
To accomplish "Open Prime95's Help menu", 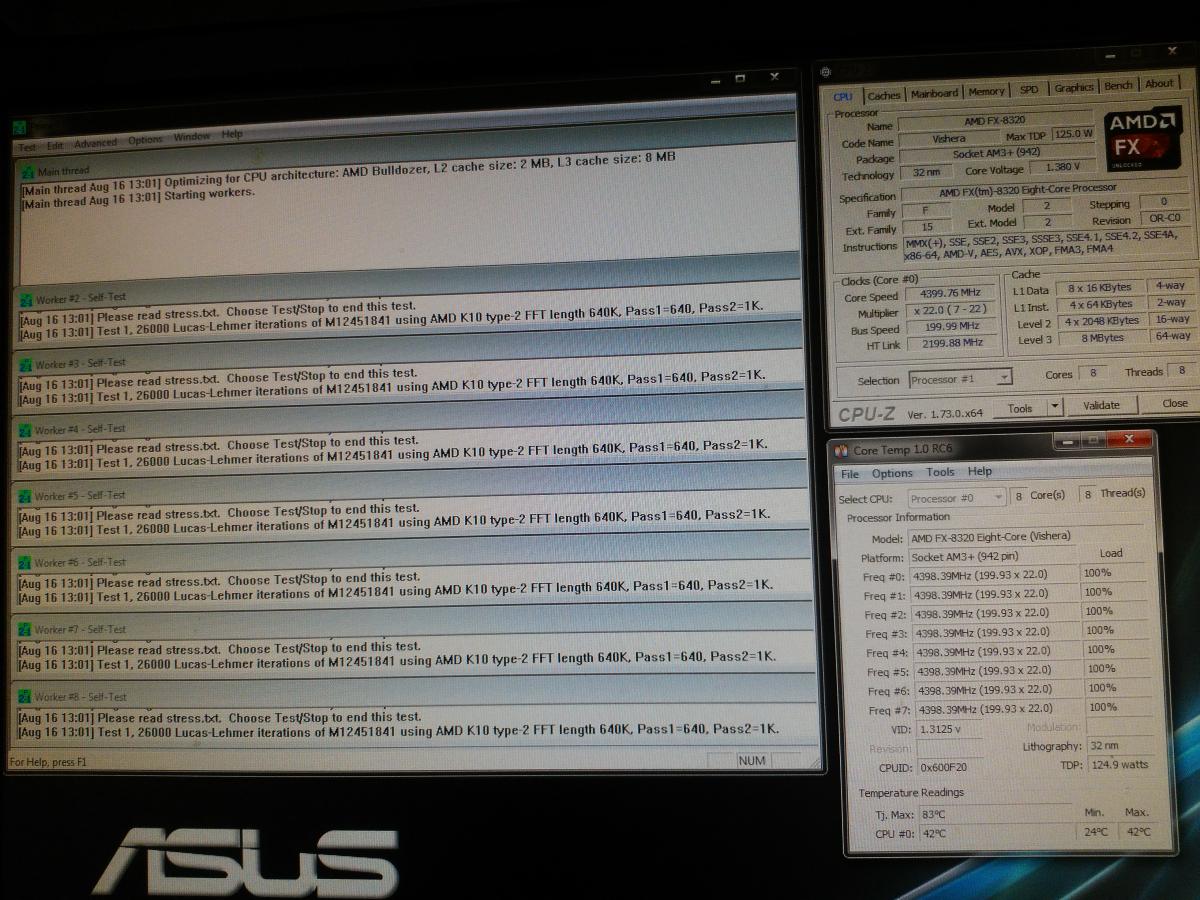I will (x=232, y=135).
